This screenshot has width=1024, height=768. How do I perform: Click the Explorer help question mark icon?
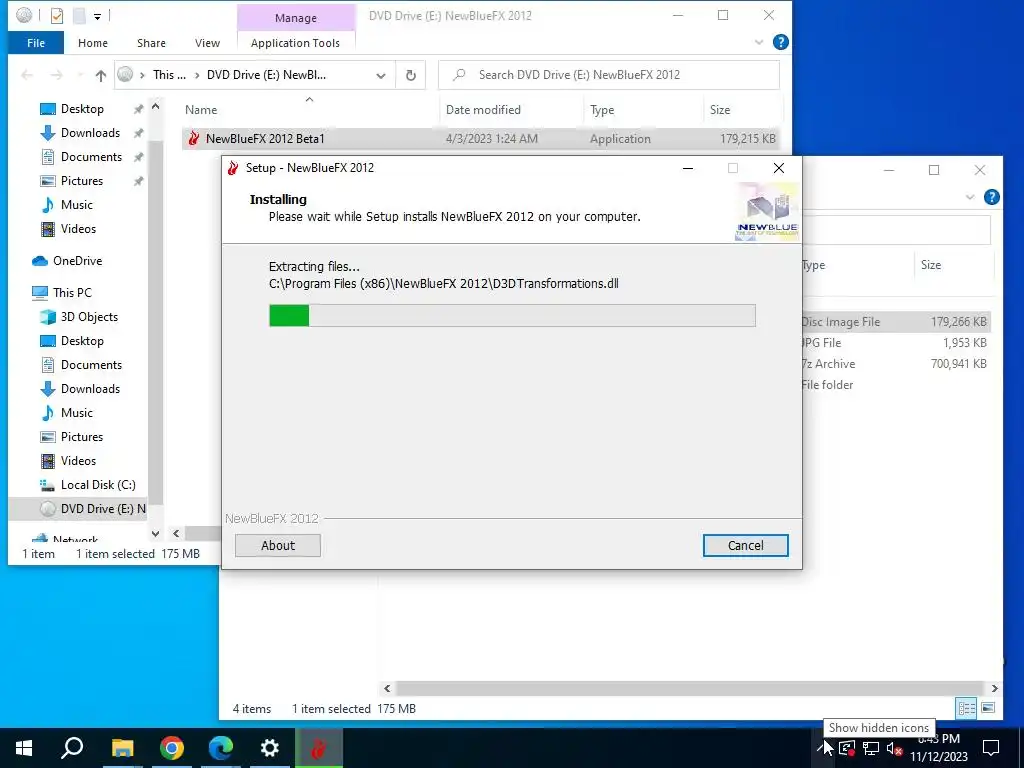pos(780,42)
